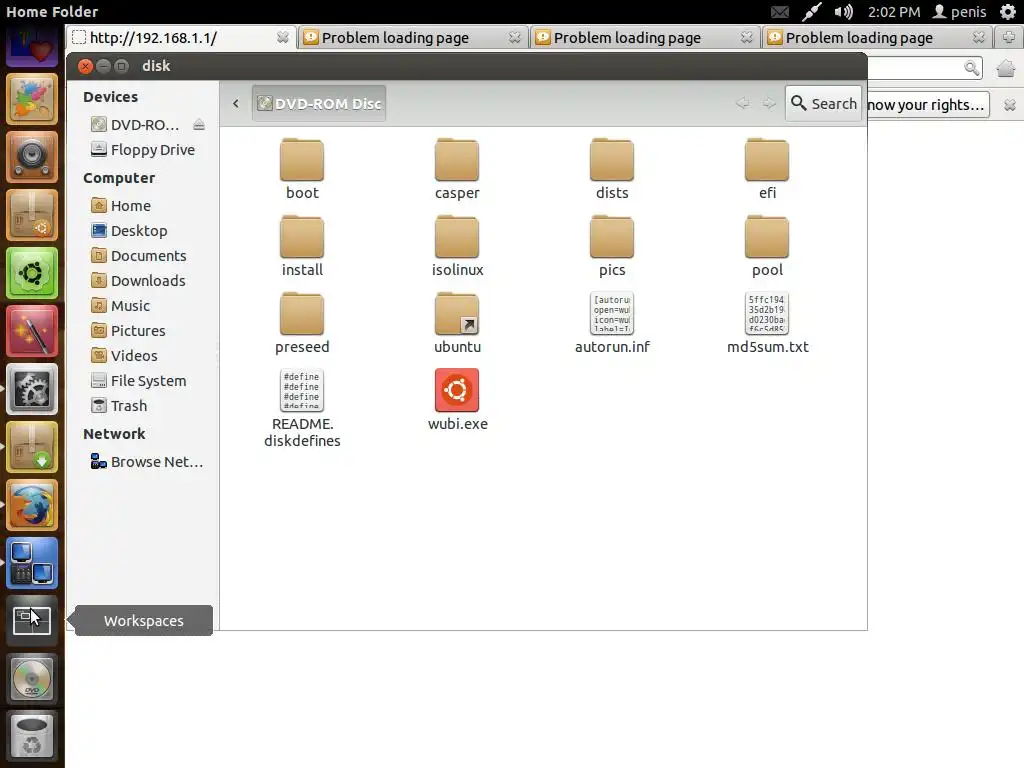Go to Desktop in sidebar
This screenshot has height=768, width=1024.
click(129, 231)
